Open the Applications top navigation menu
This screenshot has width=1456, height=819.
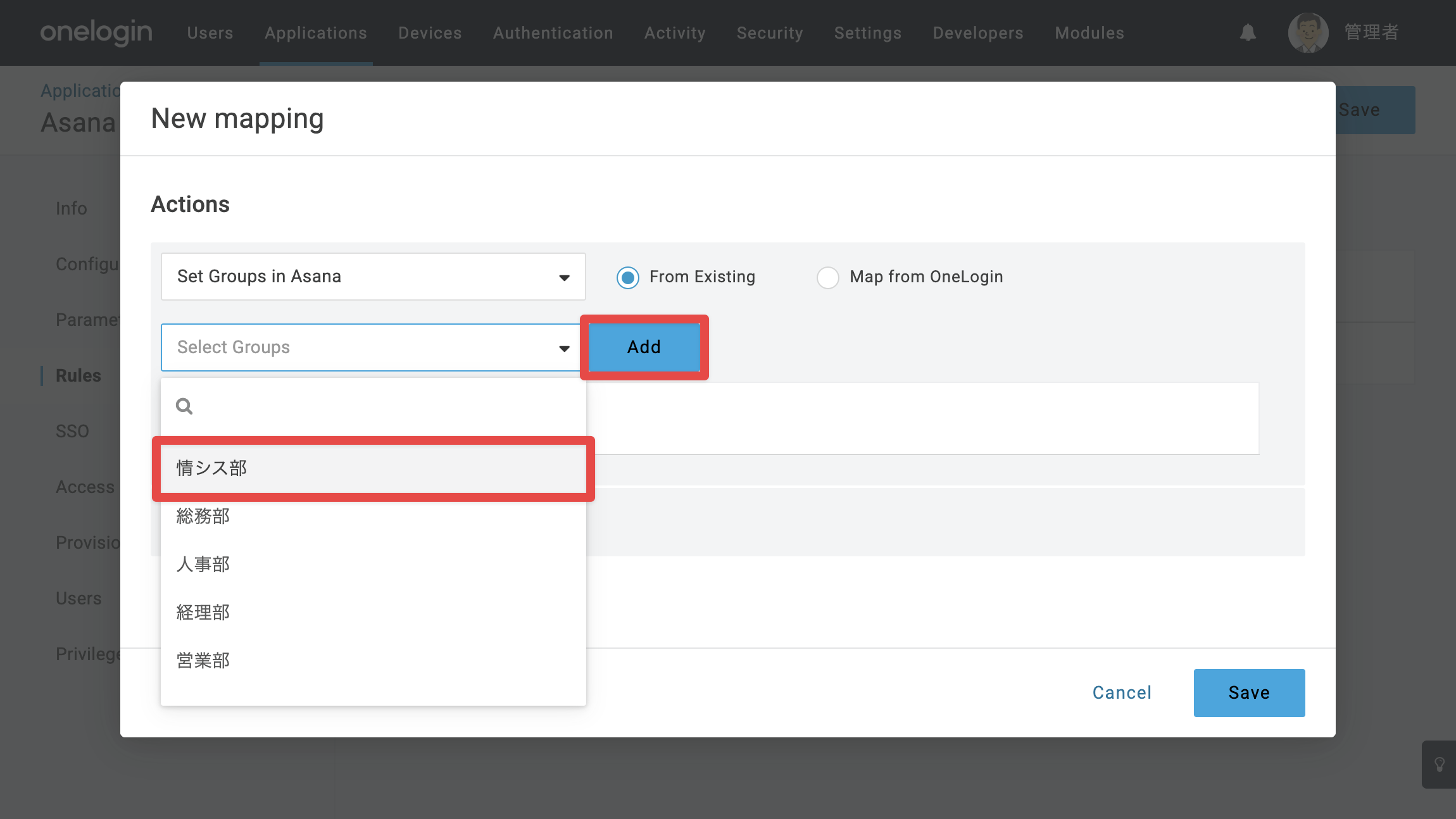point(316,33)
